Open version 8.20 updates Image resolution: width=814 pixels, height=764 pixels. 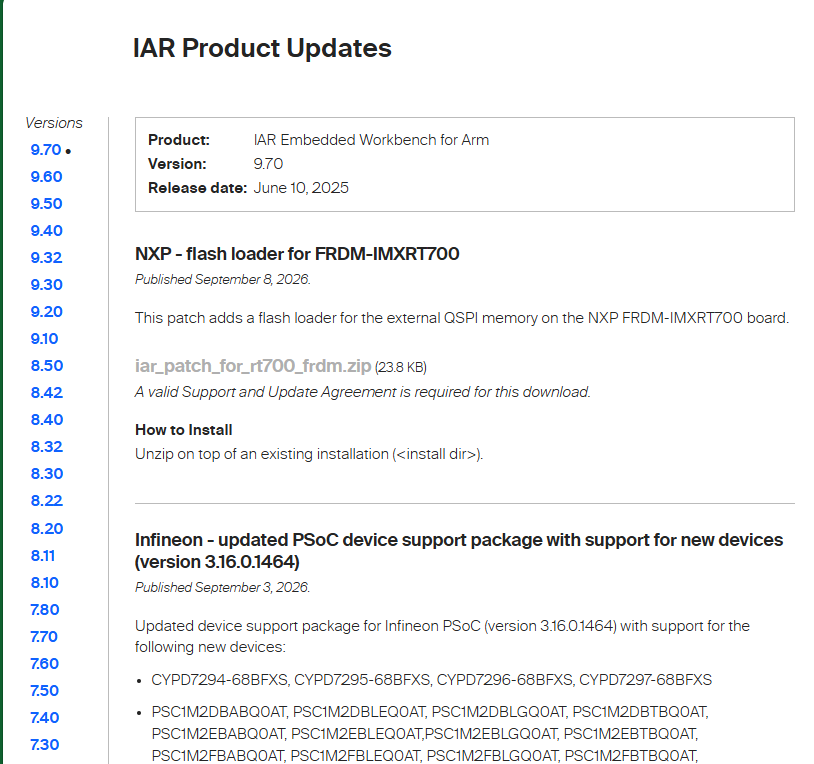coord(47,529)
